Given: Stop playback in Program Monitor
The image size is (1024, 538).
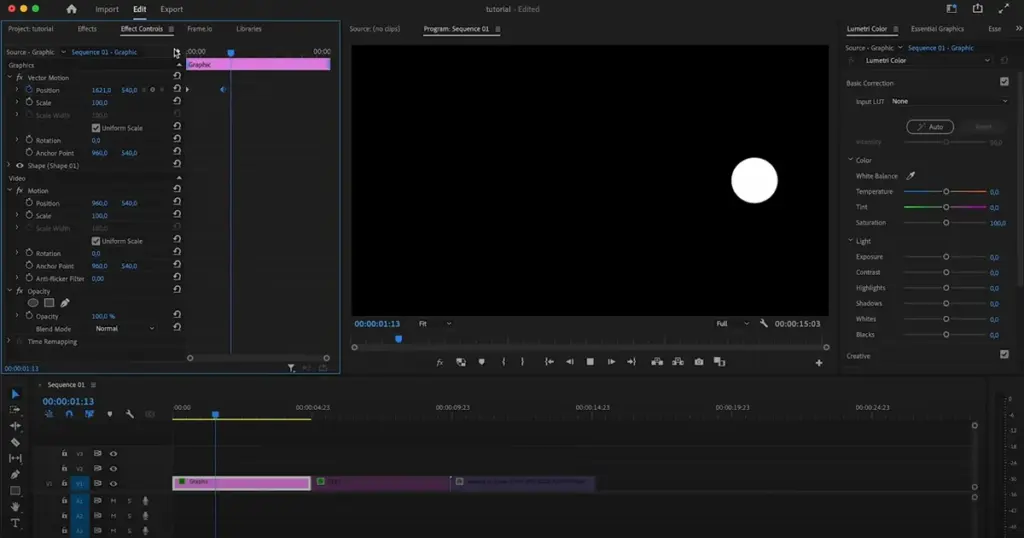Looking at the screenshot, I should pyautogui.click(x=590, y=362).
